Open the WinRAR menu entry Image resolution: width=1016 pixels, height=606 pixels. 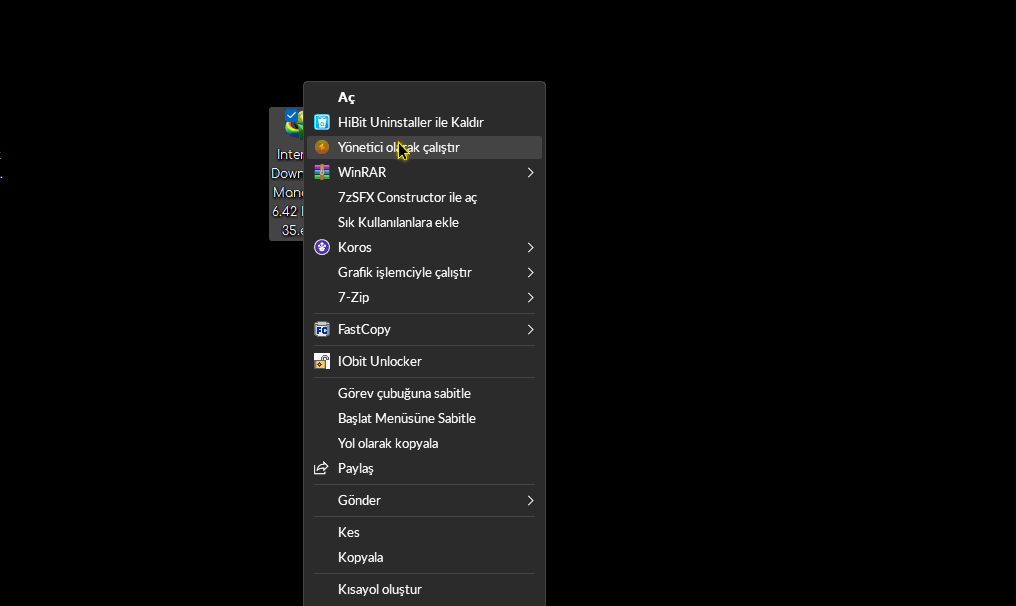pyautogui.click(x=424, y=172)
